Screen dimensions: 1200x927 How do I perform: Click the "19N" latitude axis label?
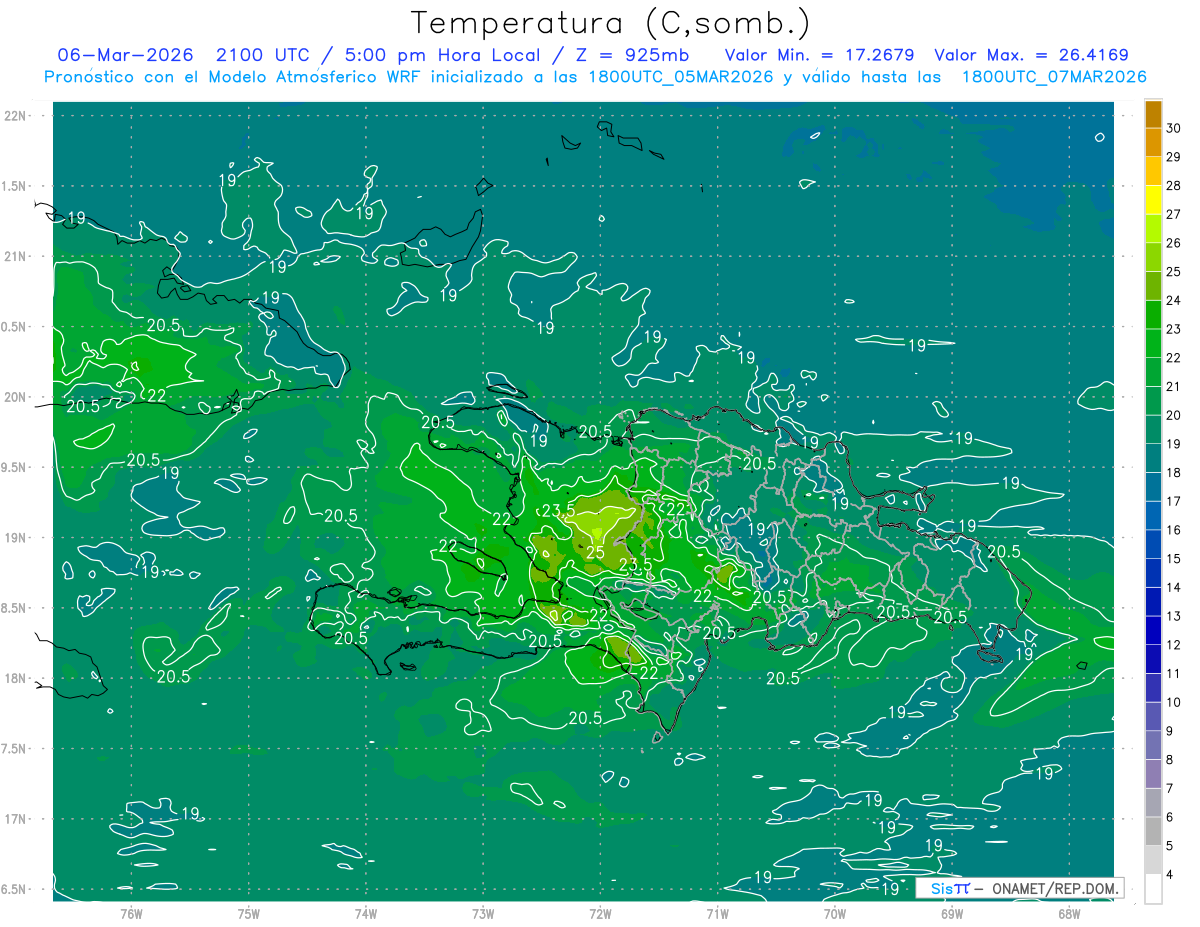click(17, 538)
